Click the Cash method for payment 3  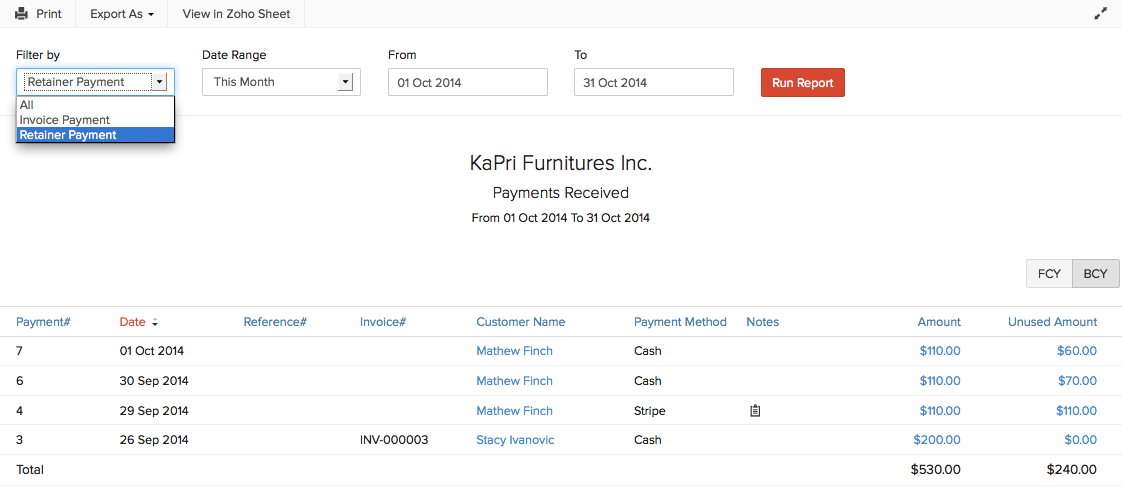648,440
